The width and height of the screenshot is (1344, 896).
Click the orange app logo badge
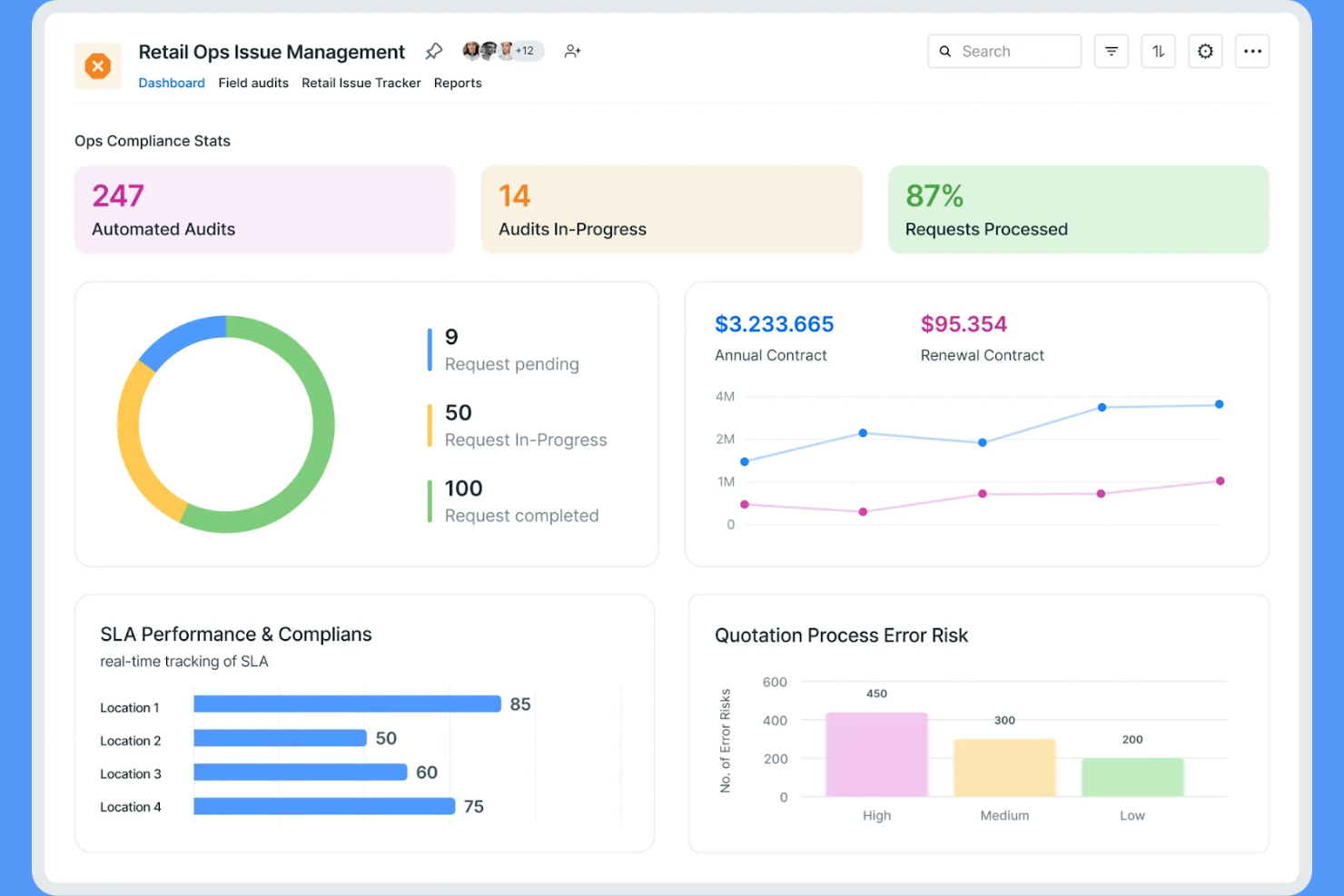[x=97, y=65]
